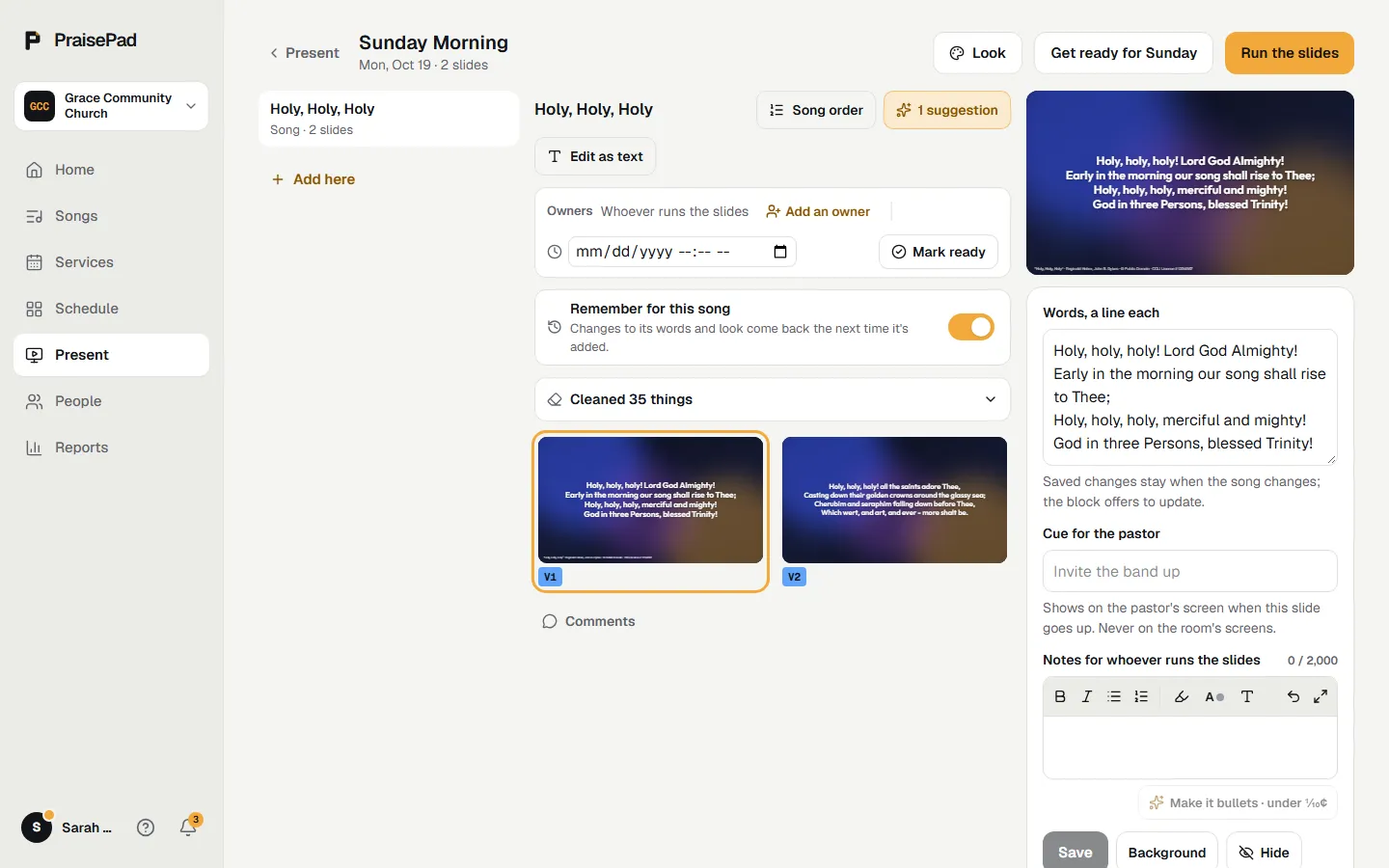The image size is (1389, 868).
Task: Focus the Cue for the pastor field
Action: pos(1190,571)
